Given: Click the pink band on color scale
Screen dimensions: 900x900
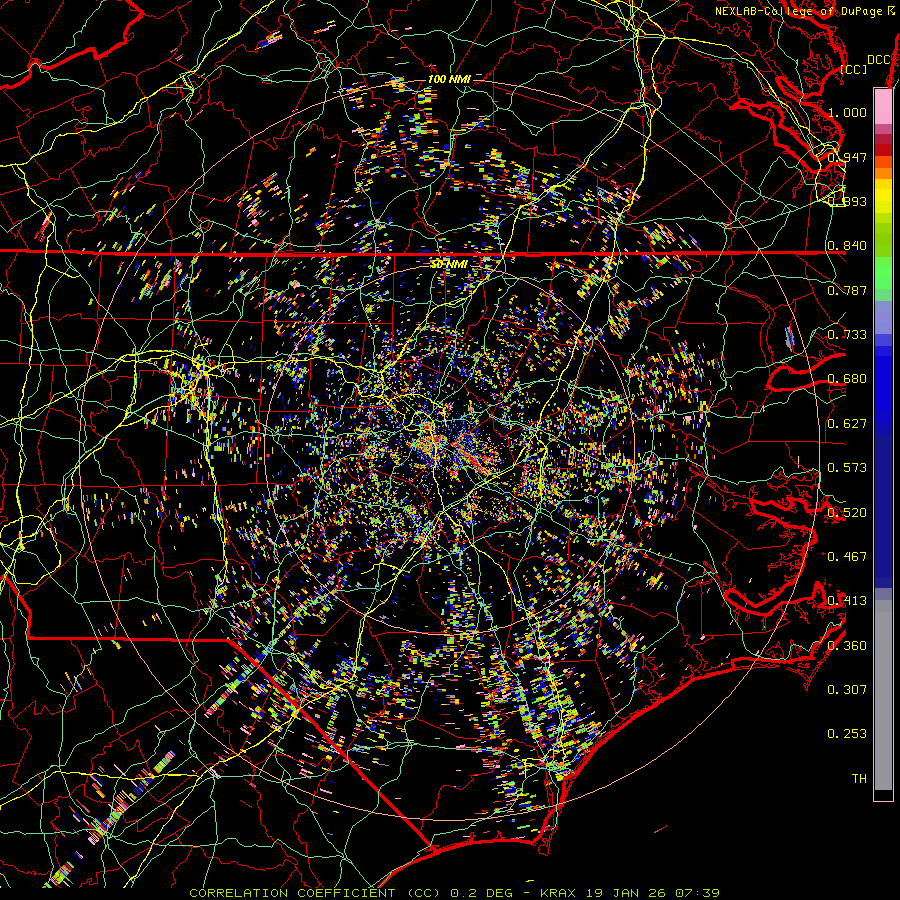Looking at the screenshot, I should (x=883, y=106).
